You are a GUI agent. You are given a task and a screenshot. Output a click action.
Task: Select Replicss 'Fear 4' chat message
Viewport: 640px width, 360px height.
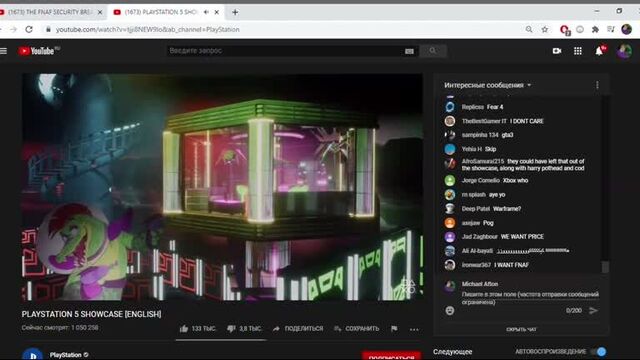point(495,107)
